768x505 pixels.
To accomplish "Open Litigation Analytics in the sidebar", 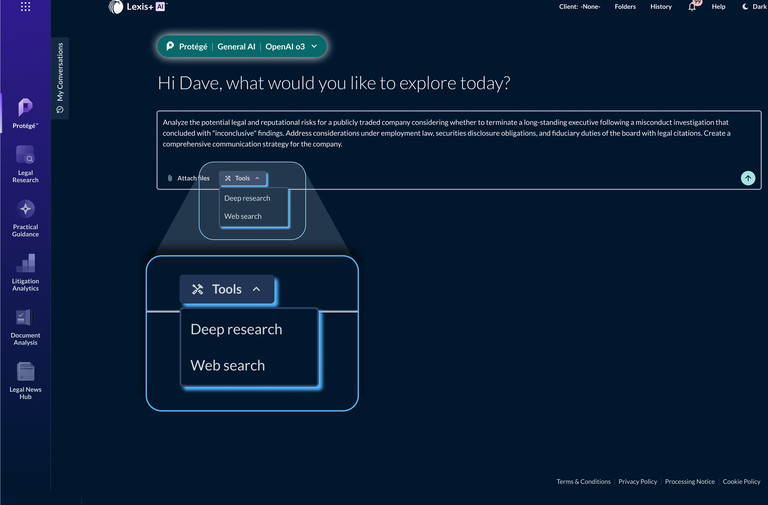I will 25,273.
